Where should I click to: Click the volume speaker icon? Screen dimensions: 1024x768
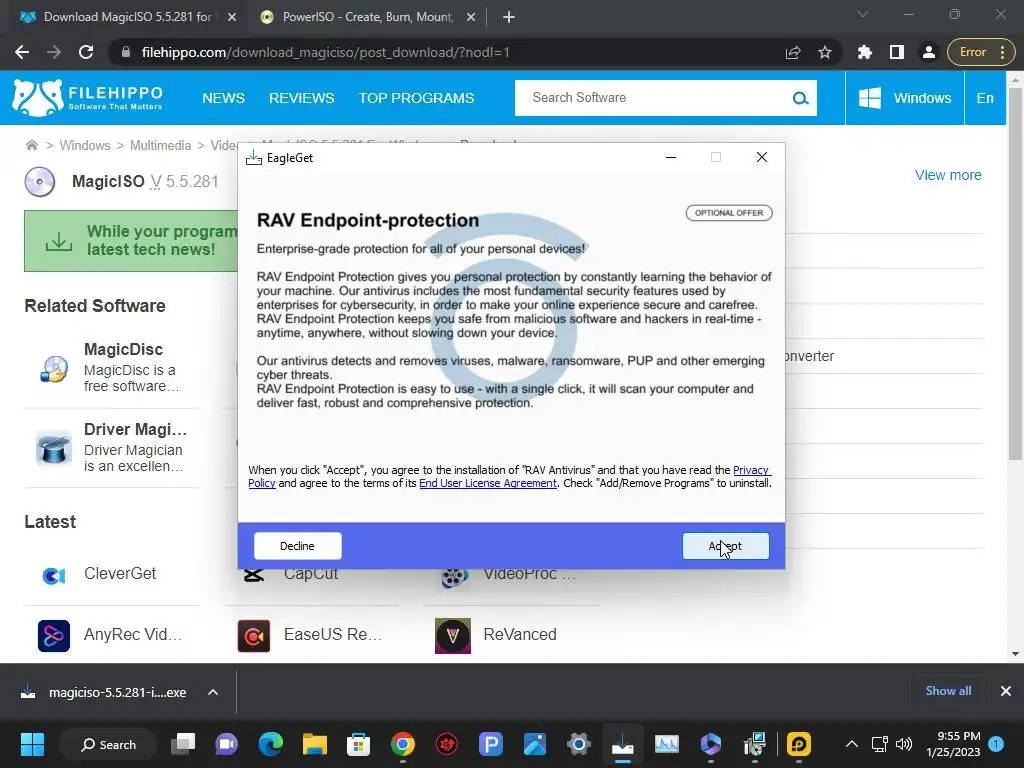click(x=904, y=744)
